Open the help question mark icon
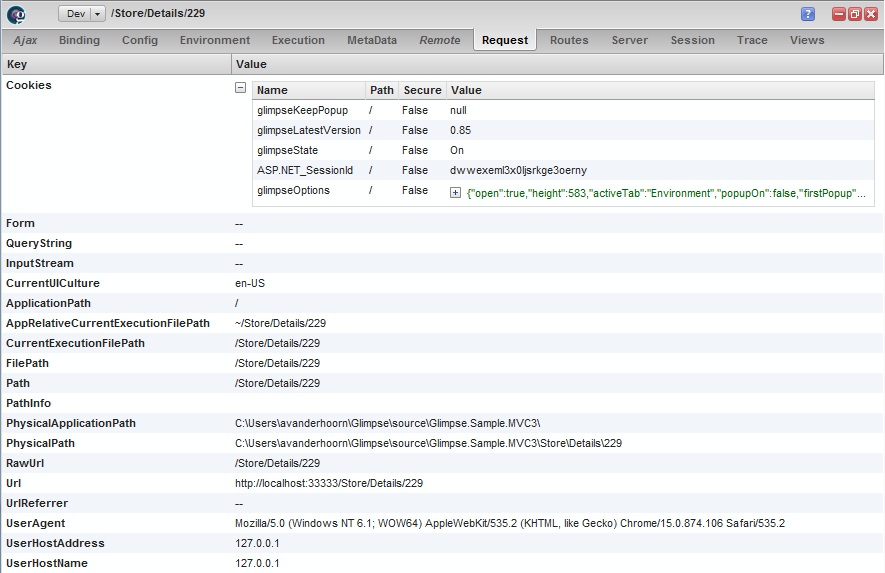This screenshot has width=885, height=573. (808, 14)
